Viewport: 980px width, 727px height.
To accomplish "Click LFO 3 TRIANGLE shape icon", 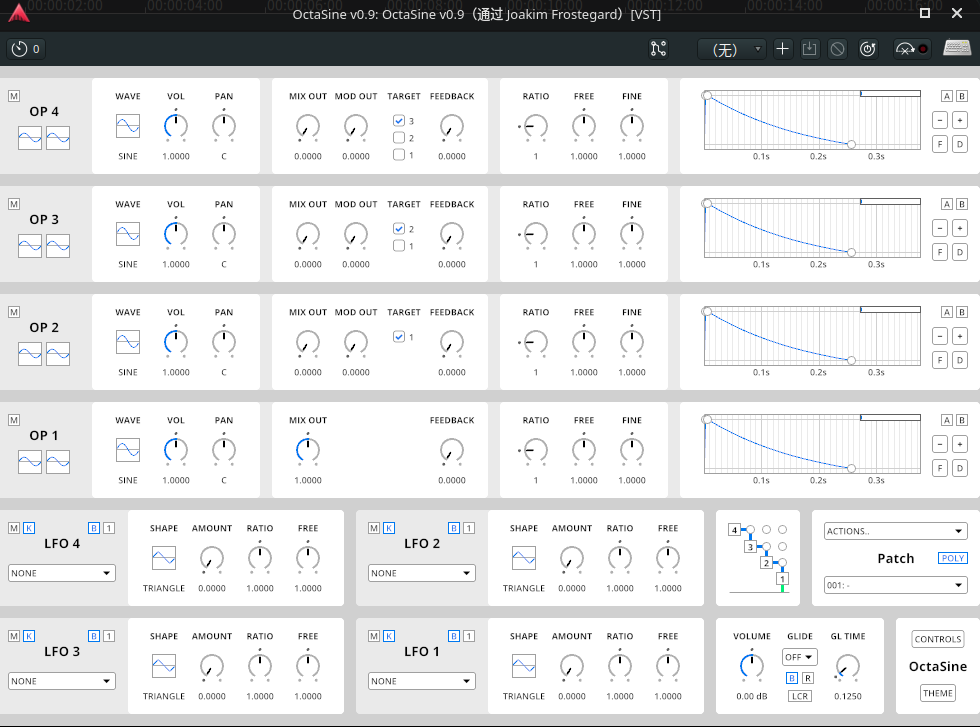I will tap(164, 666).
